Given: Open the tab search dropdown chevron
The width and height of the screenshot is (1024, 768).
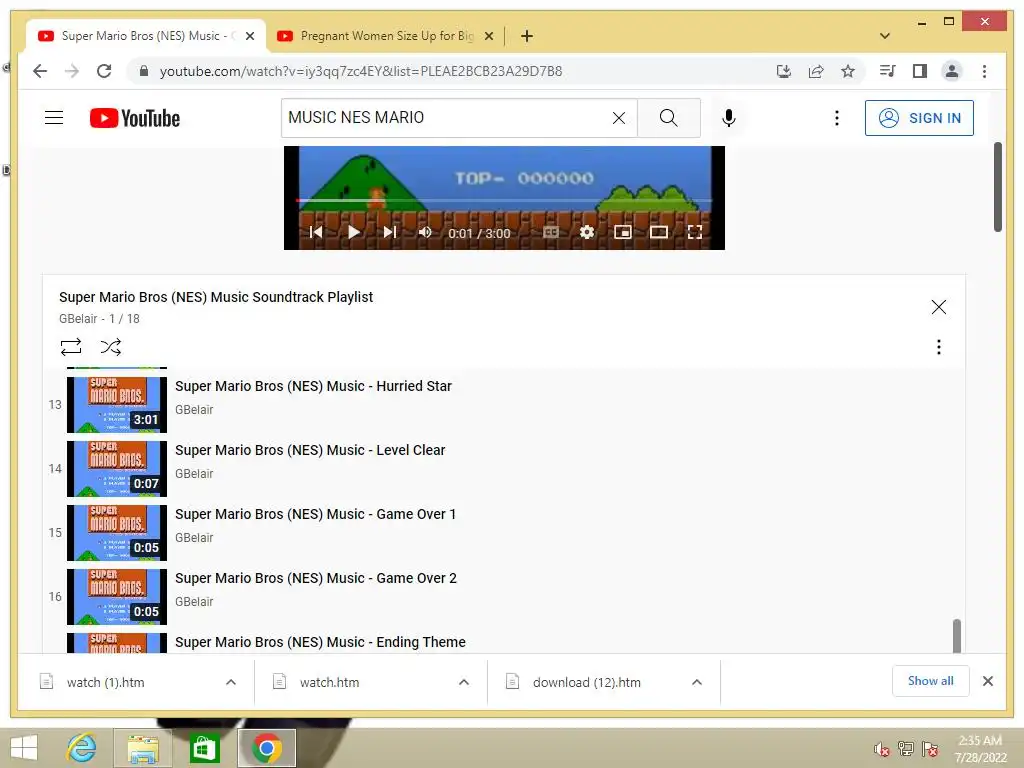Looking at the screenshot, I should (885, 36).
